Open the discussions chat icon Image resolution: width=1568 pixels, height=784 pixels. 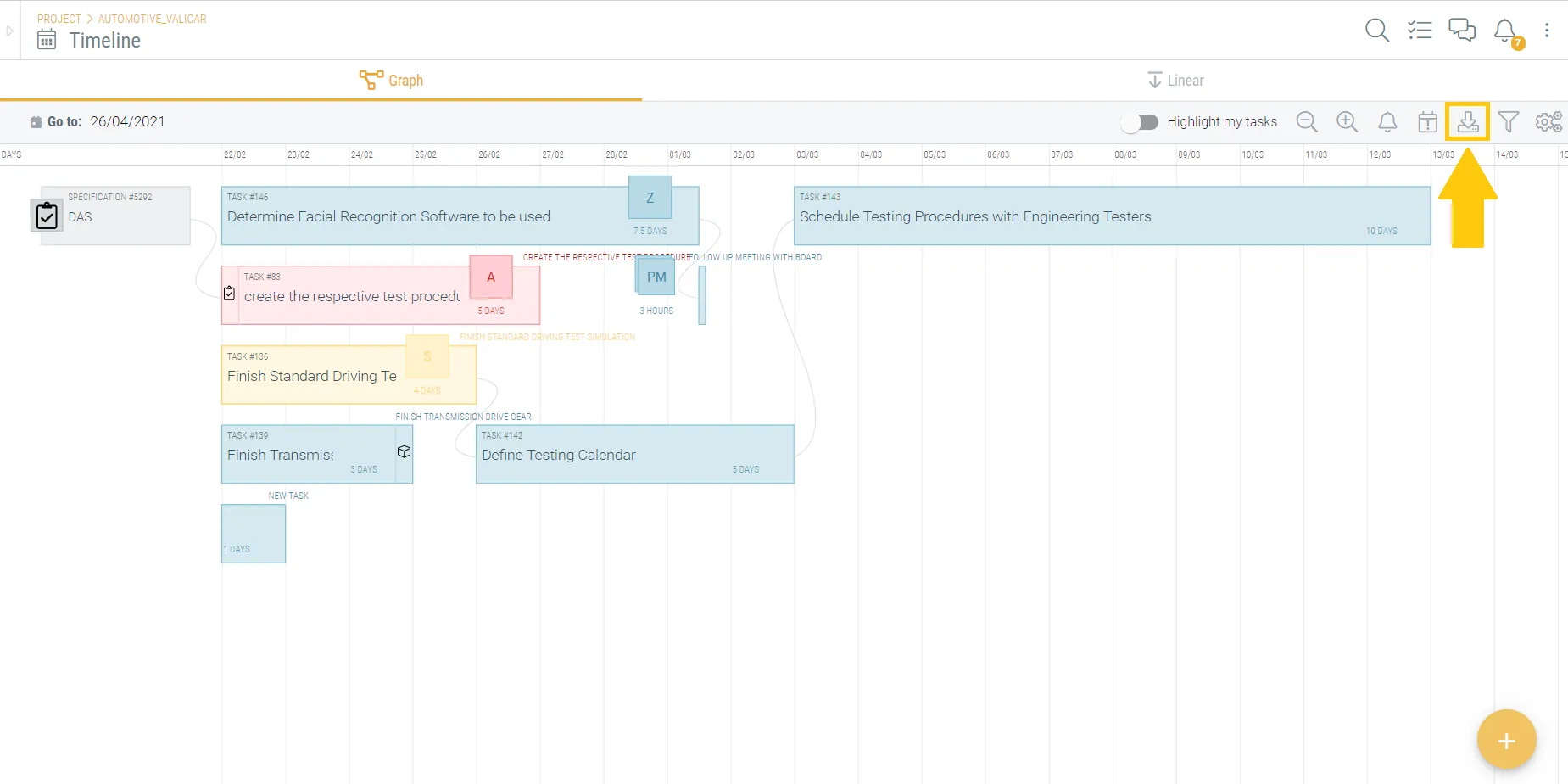click(1463, 29)
